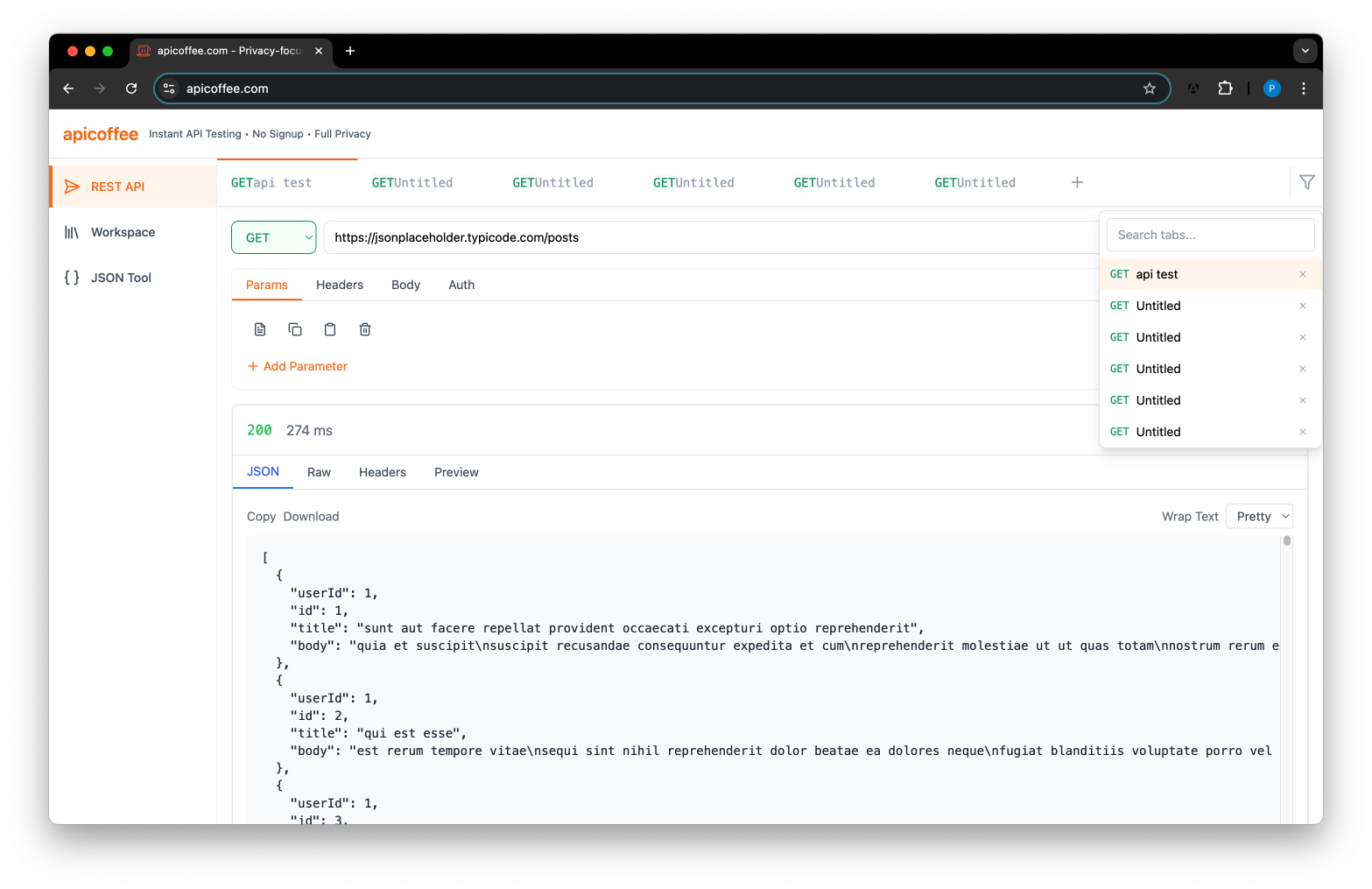
Task: Open the GET method dropdown
Action: click(x=274, y=237)
